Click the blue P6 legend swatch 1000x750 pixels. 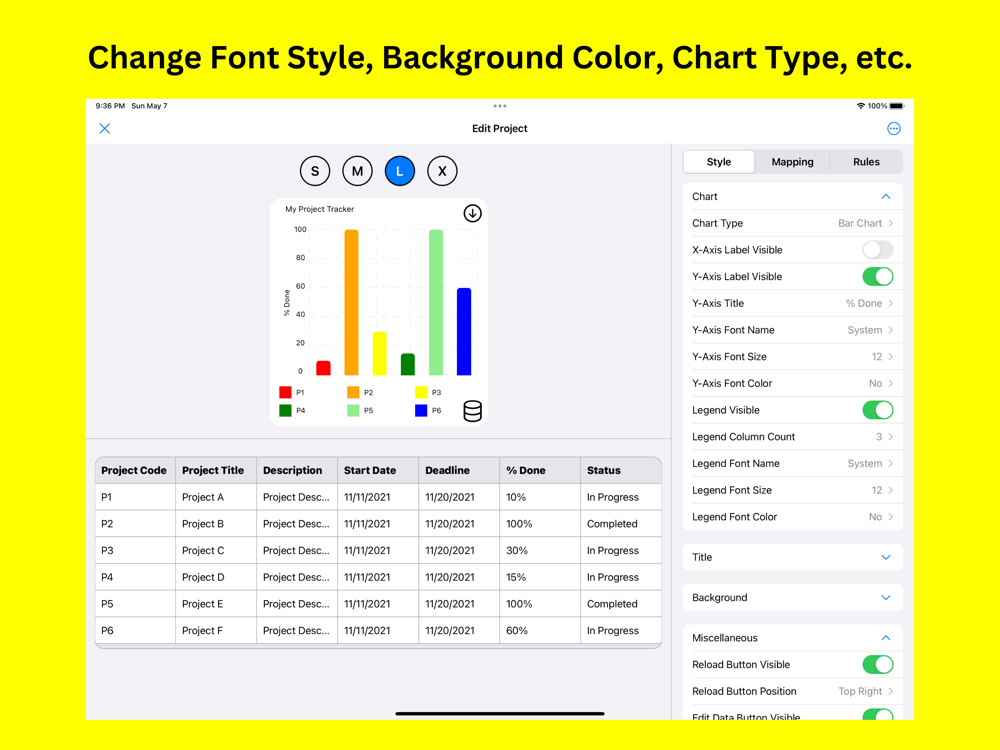point(421,410)
